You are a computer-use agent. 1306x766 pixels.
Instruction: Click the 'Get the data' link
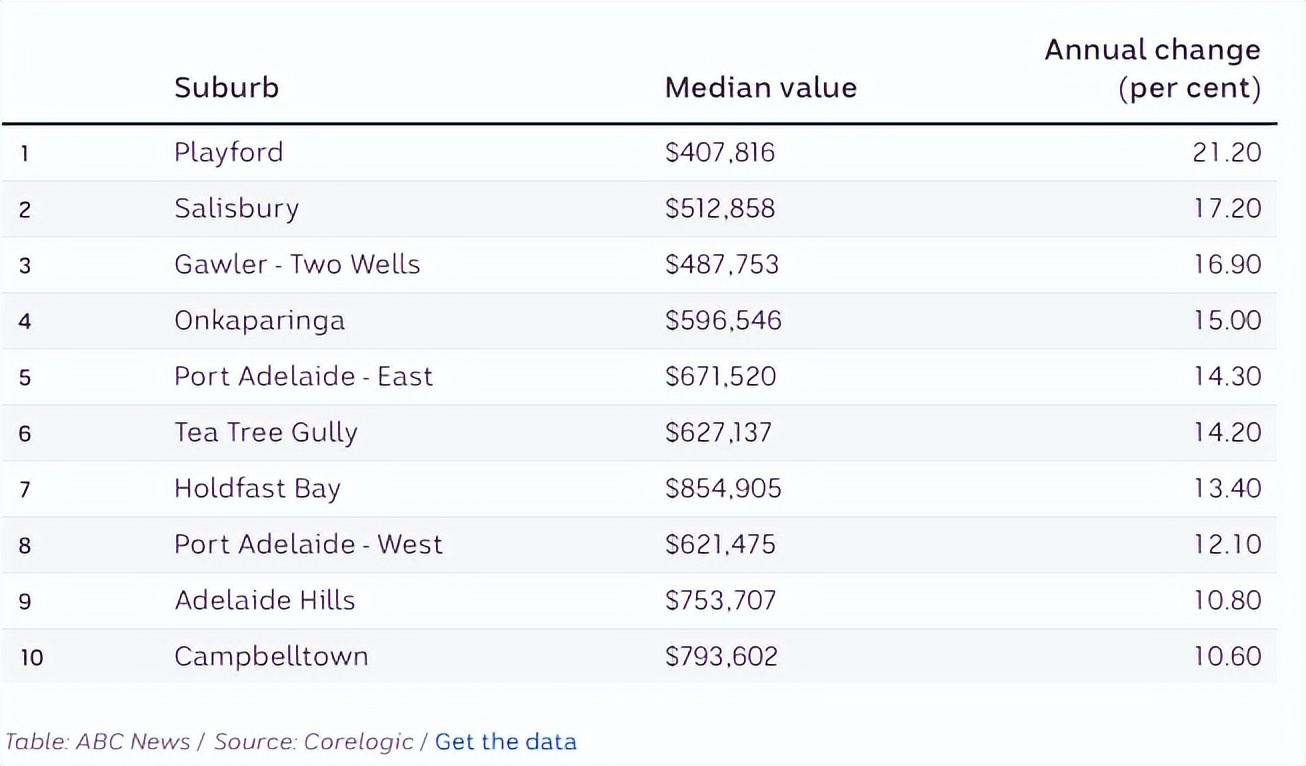click(505, 742)
